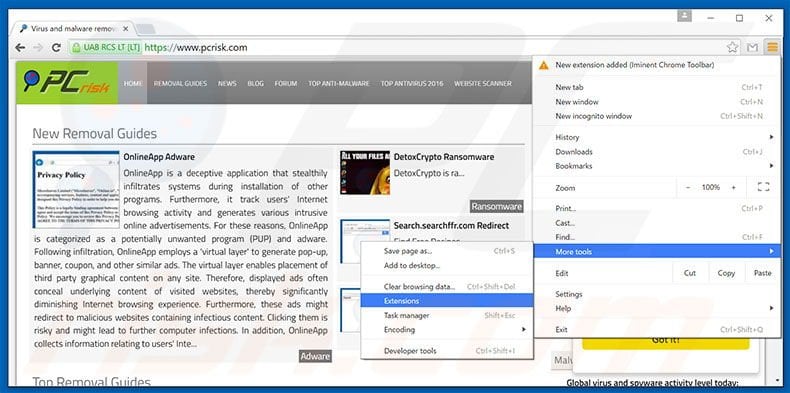Click the user profile icon in title bar
790x393 pixels.
coord(684,16)
